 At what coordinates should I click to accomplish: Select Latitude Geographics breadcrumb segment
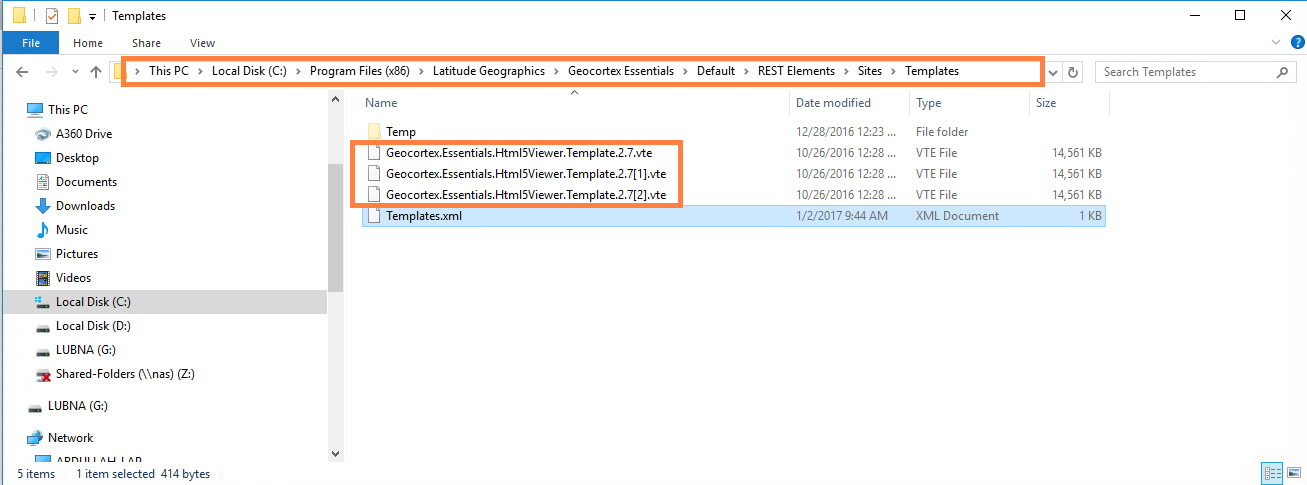point(489,71)
